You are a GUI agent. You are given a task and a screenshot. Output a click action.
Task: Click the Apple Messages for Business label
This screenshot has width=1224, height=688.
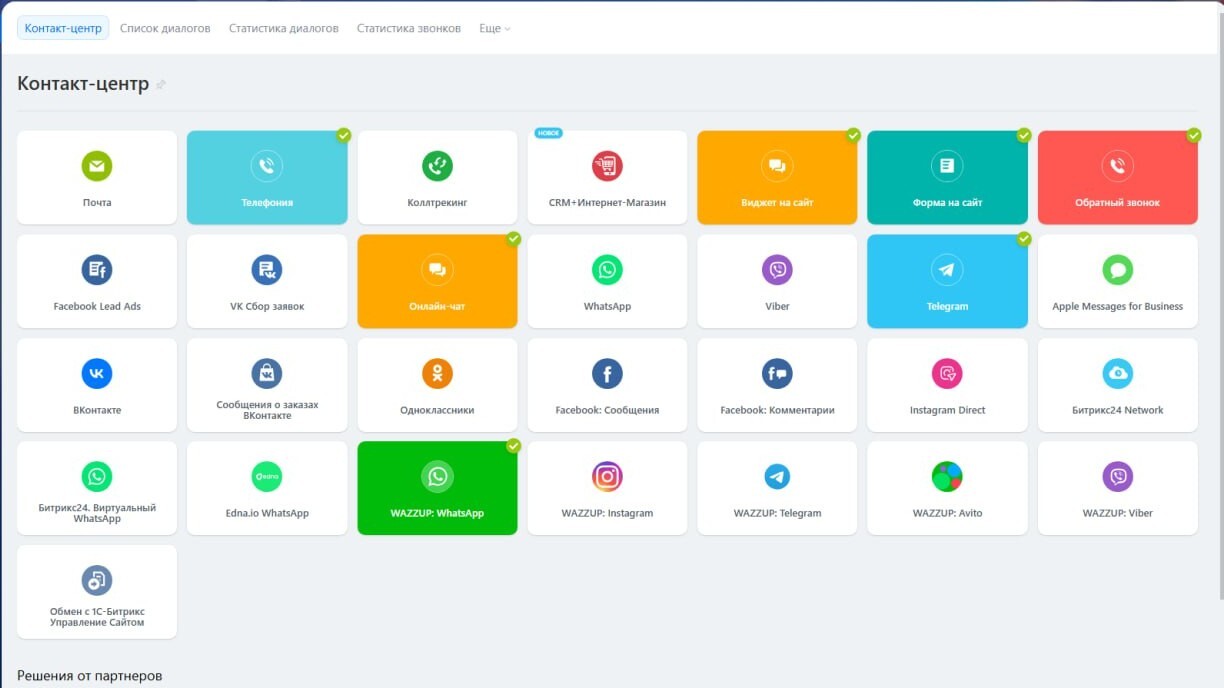click(1117, 307)
